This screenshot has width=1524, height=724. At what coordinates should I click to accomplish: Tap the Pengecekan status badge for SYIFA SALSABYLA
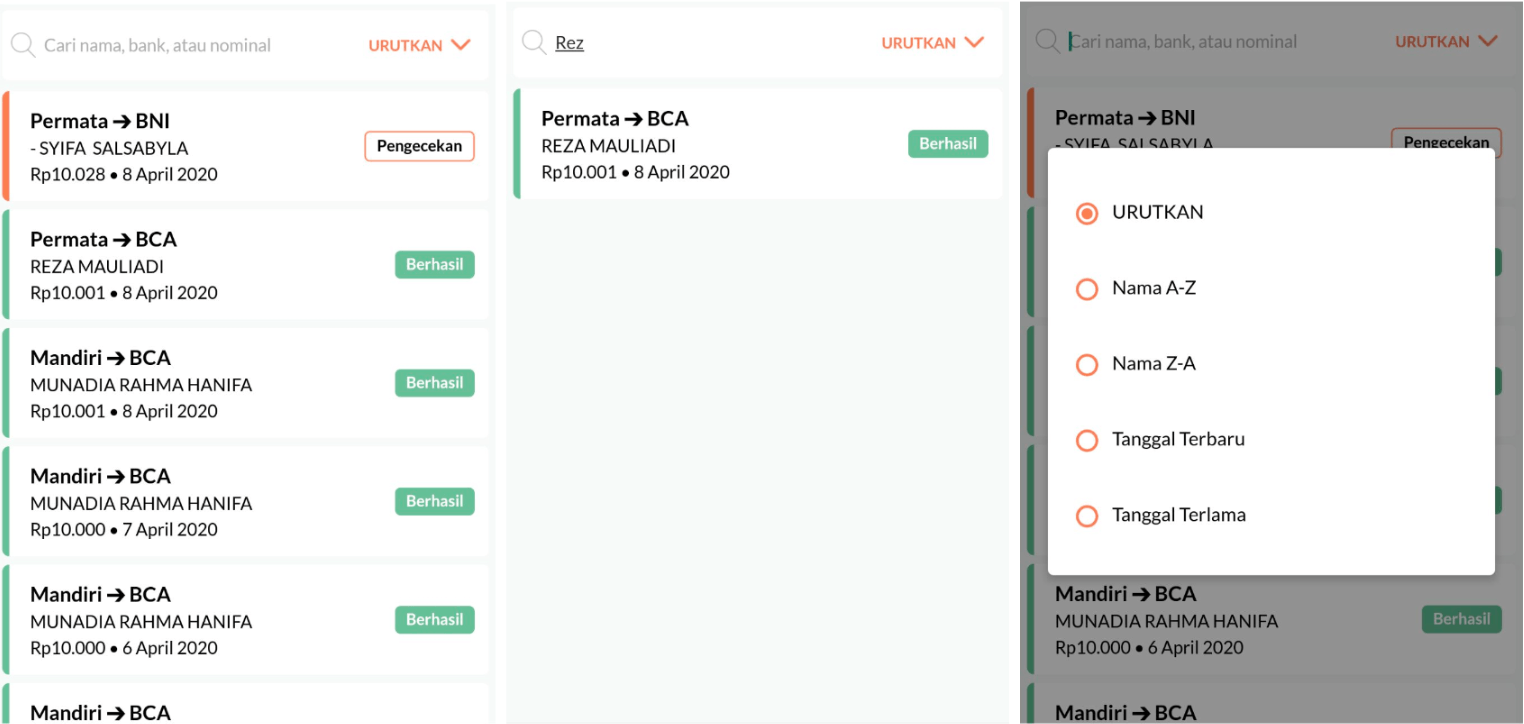click(x=419, y=146)
